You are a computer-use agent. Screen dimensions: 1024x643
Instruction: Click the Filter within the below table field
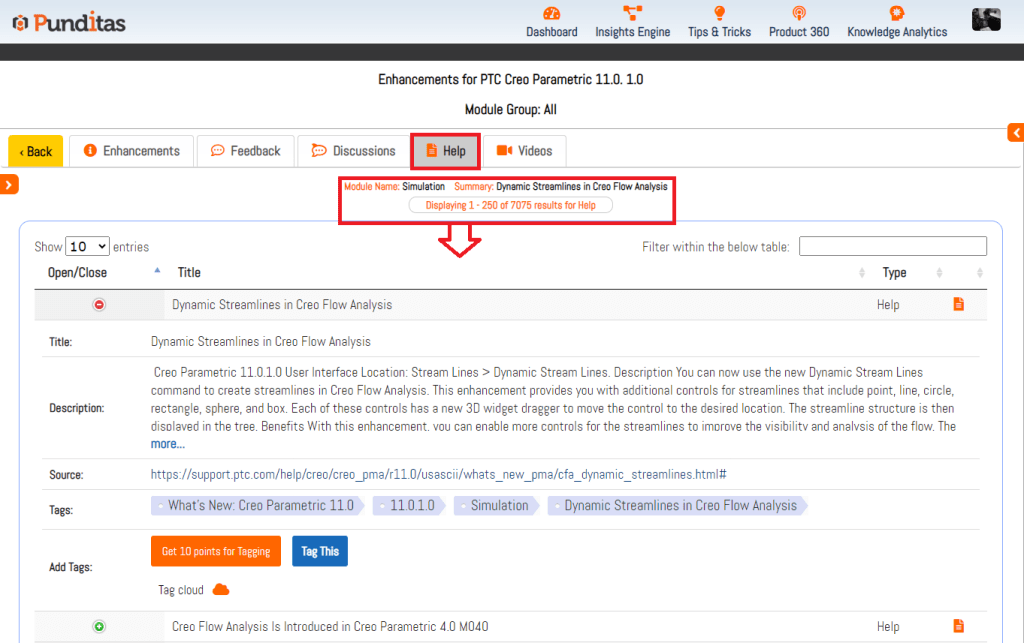pos(892,246)
